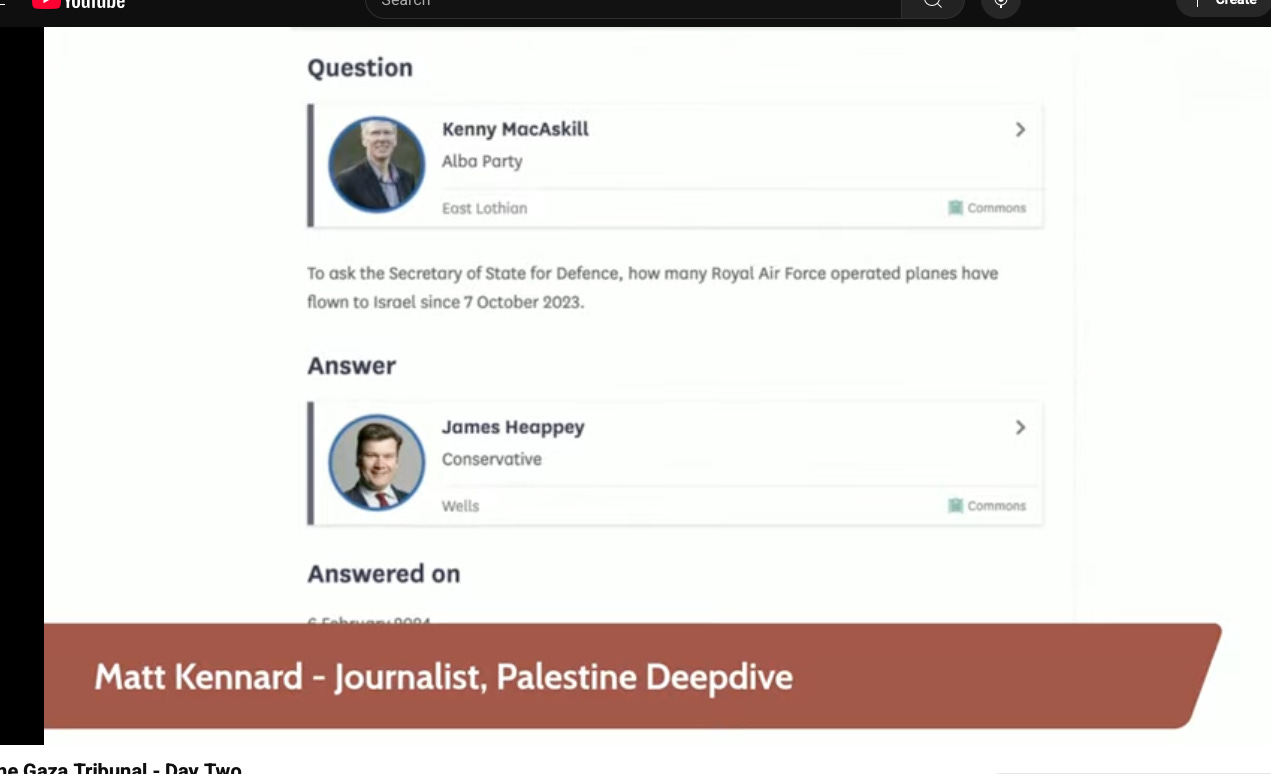
Task: Open James Heappey's profile photo
Action: 377,463
